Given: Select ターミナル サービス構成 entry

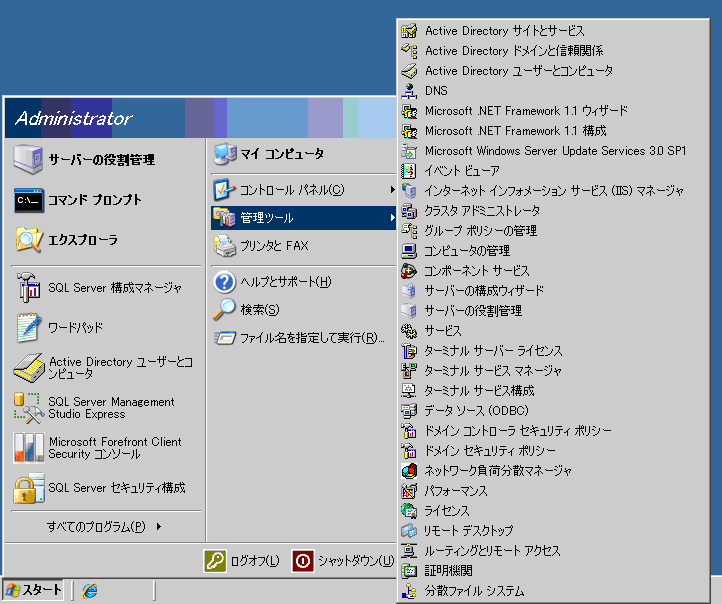Looking at the screenshot, I should [553, 391].
